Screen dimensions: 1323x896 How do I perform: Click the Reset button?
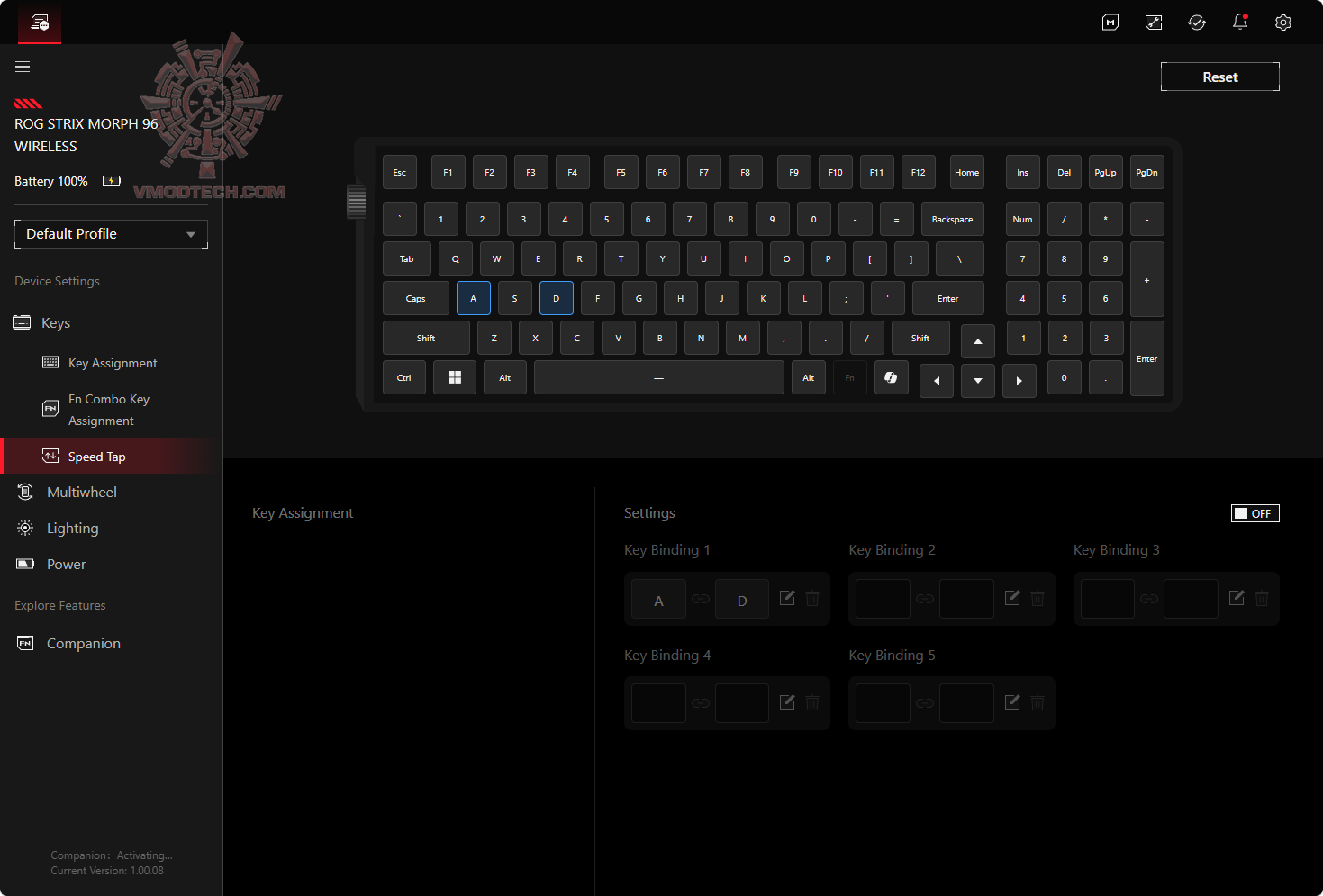pos(1220,77)
